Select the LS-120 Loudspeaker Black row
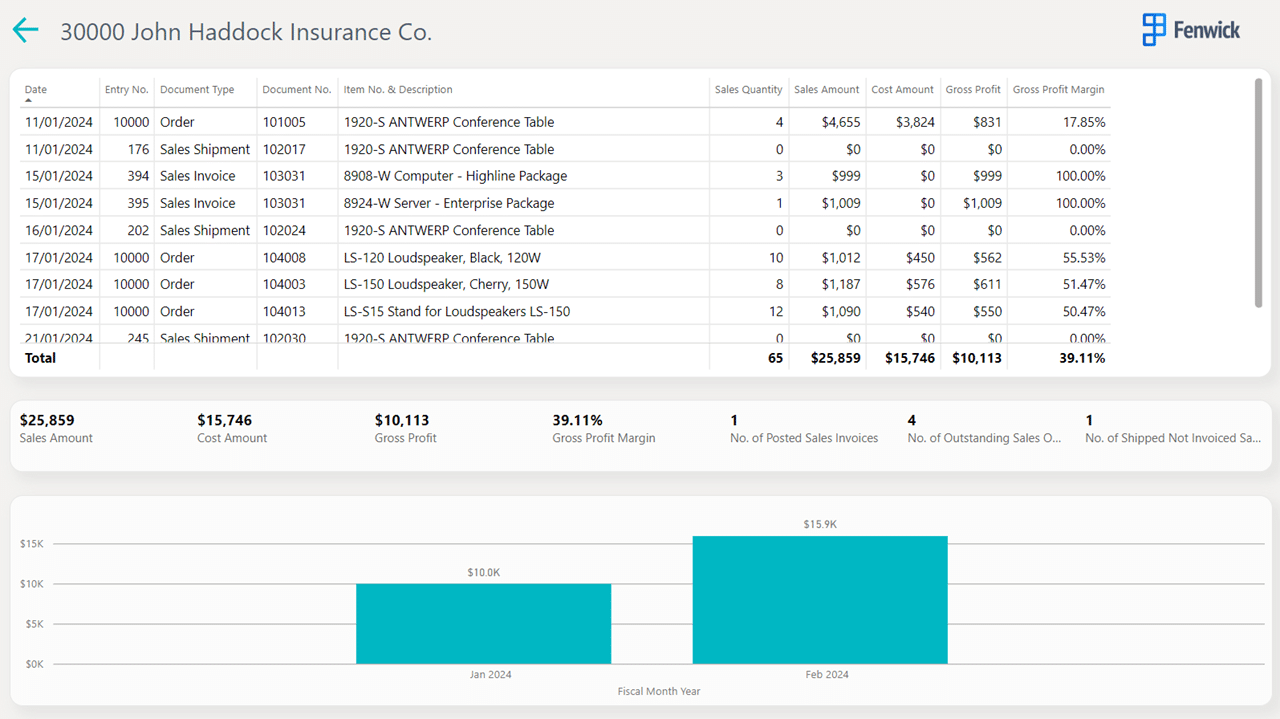 (x=442, y=257)
